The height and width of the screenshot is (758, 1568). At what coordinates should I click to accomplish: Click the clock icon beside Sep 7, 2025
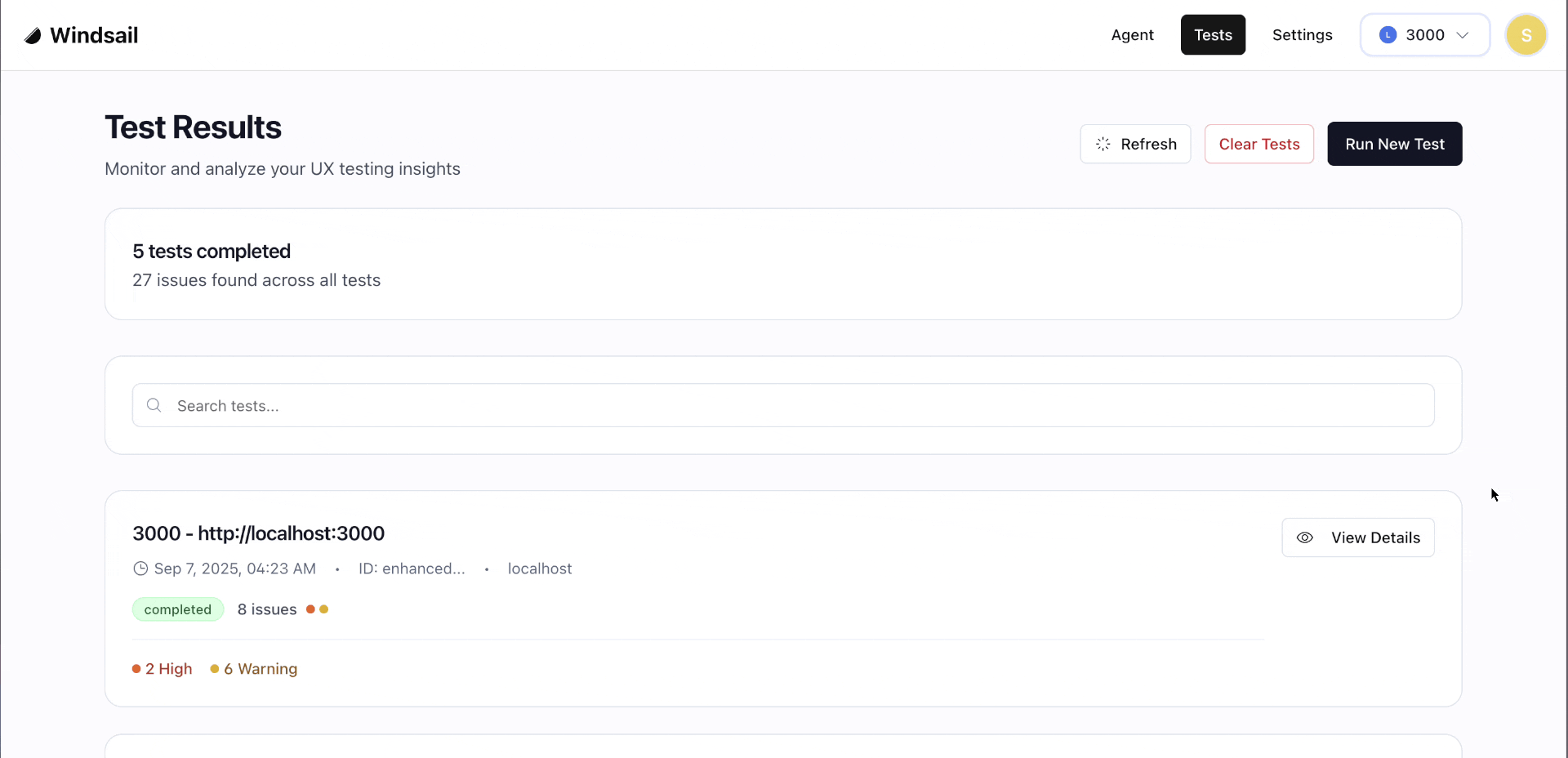[x=140, y=568]
